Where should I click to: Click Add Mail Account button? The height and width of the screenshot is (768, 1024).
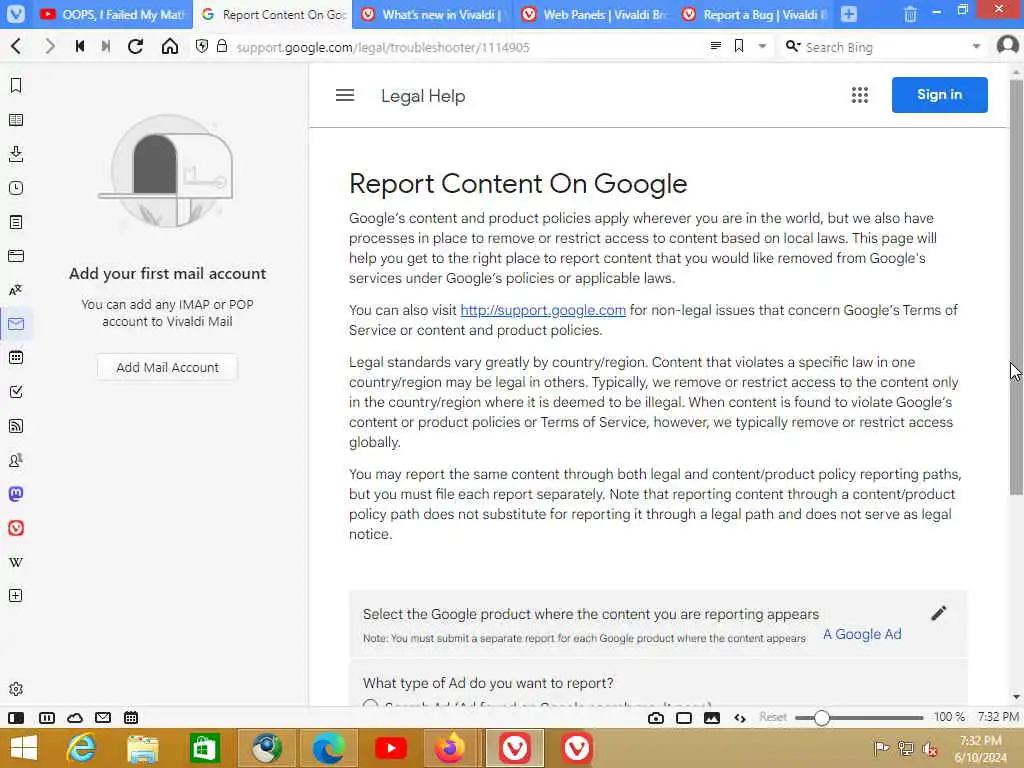click(x=167, y=368)
